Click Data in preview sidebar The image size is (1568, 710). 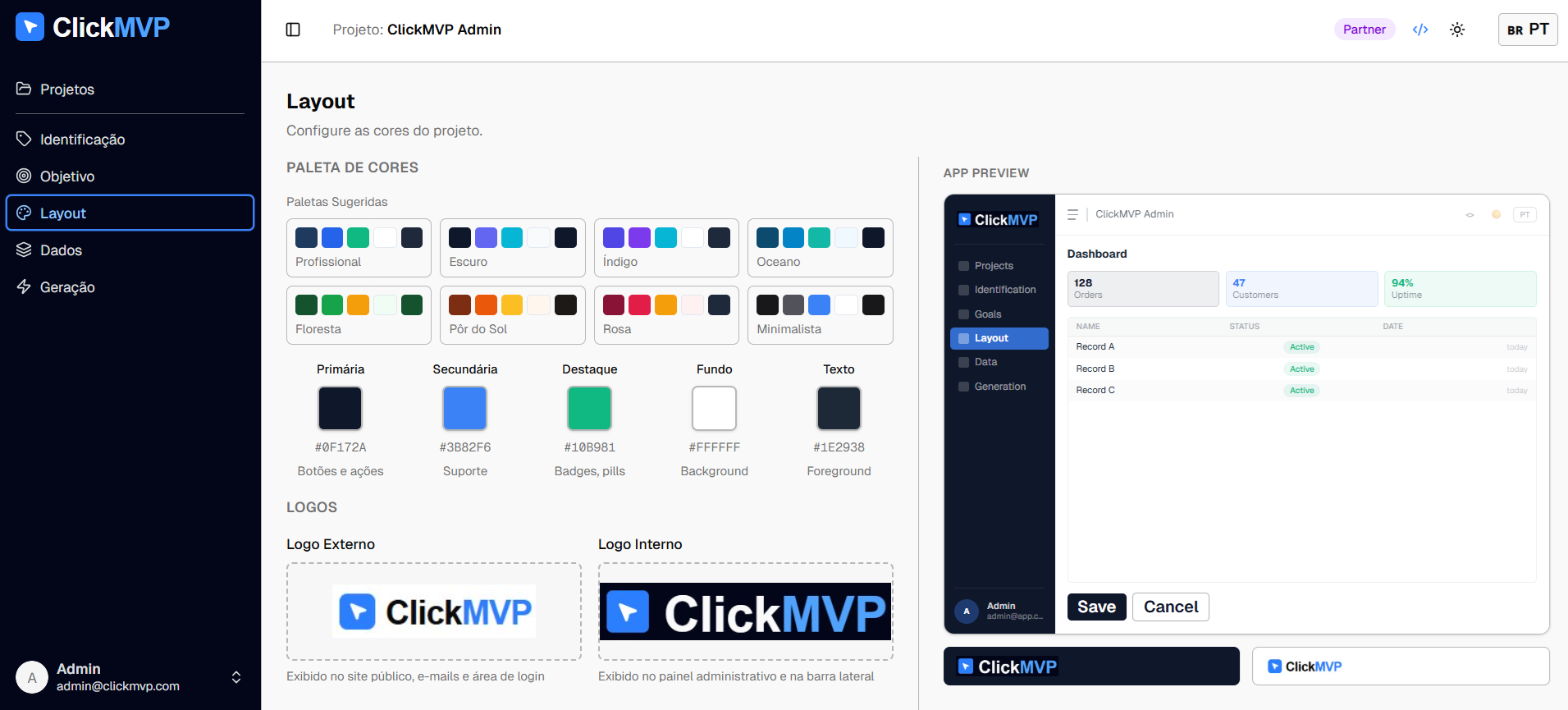999,362
